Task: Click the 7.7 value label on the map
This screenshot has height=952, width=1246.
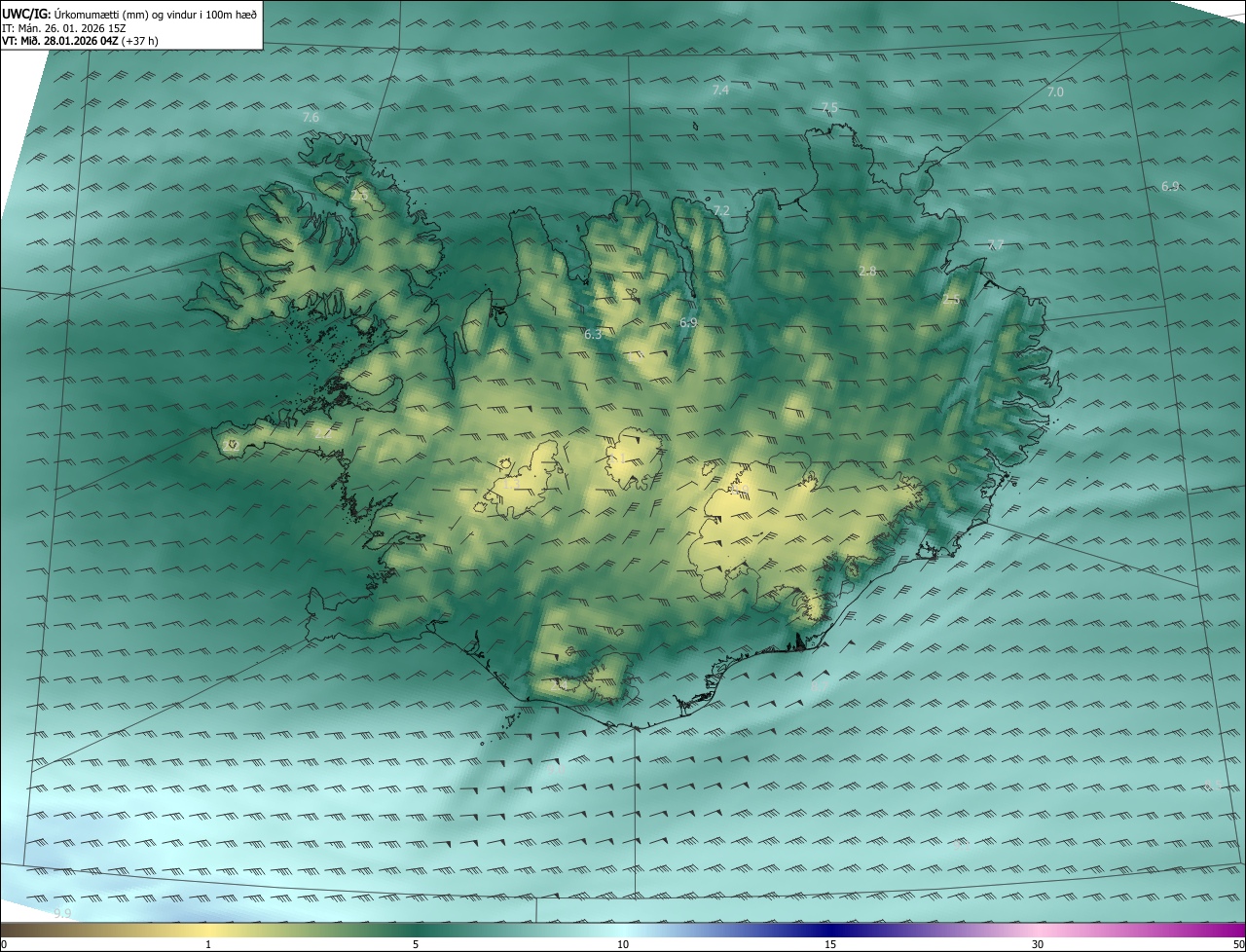Action: tap(995, 245)
